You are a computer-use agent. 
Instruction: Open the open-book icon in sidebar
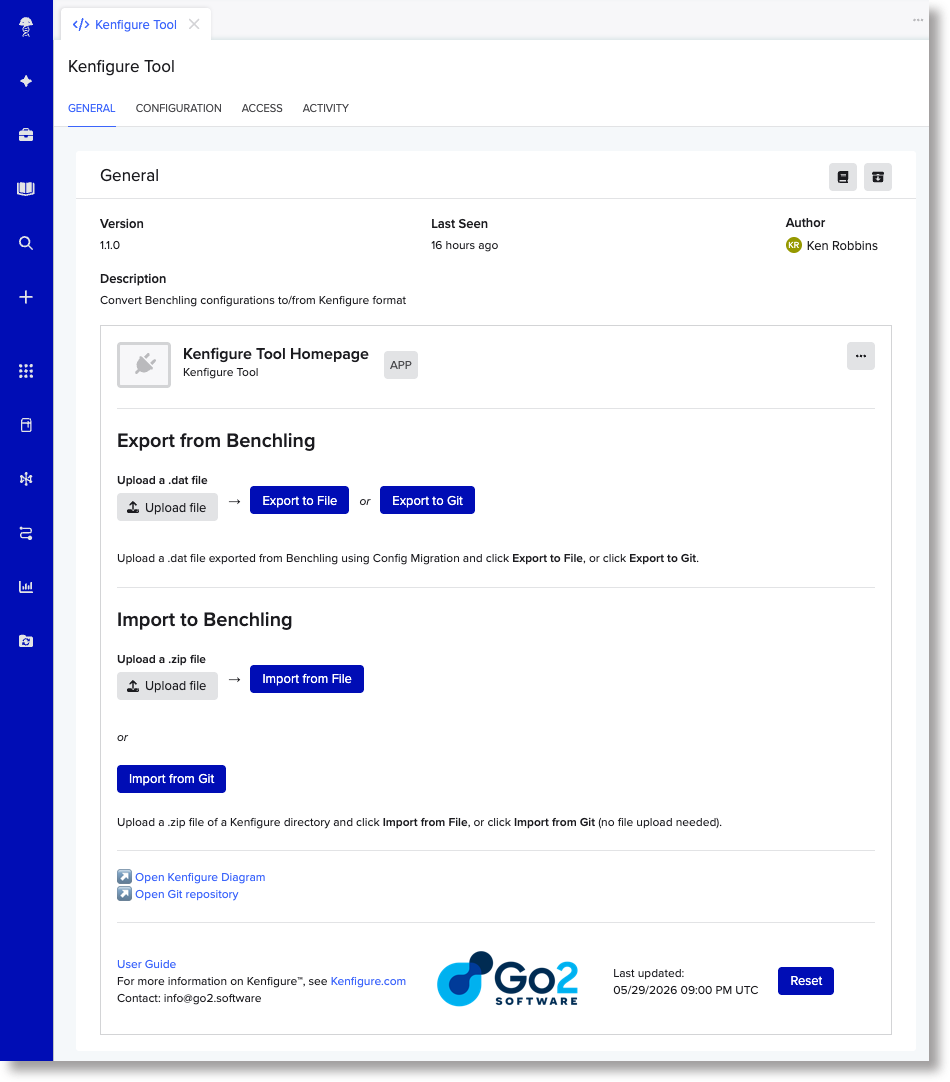click(26, 188)
